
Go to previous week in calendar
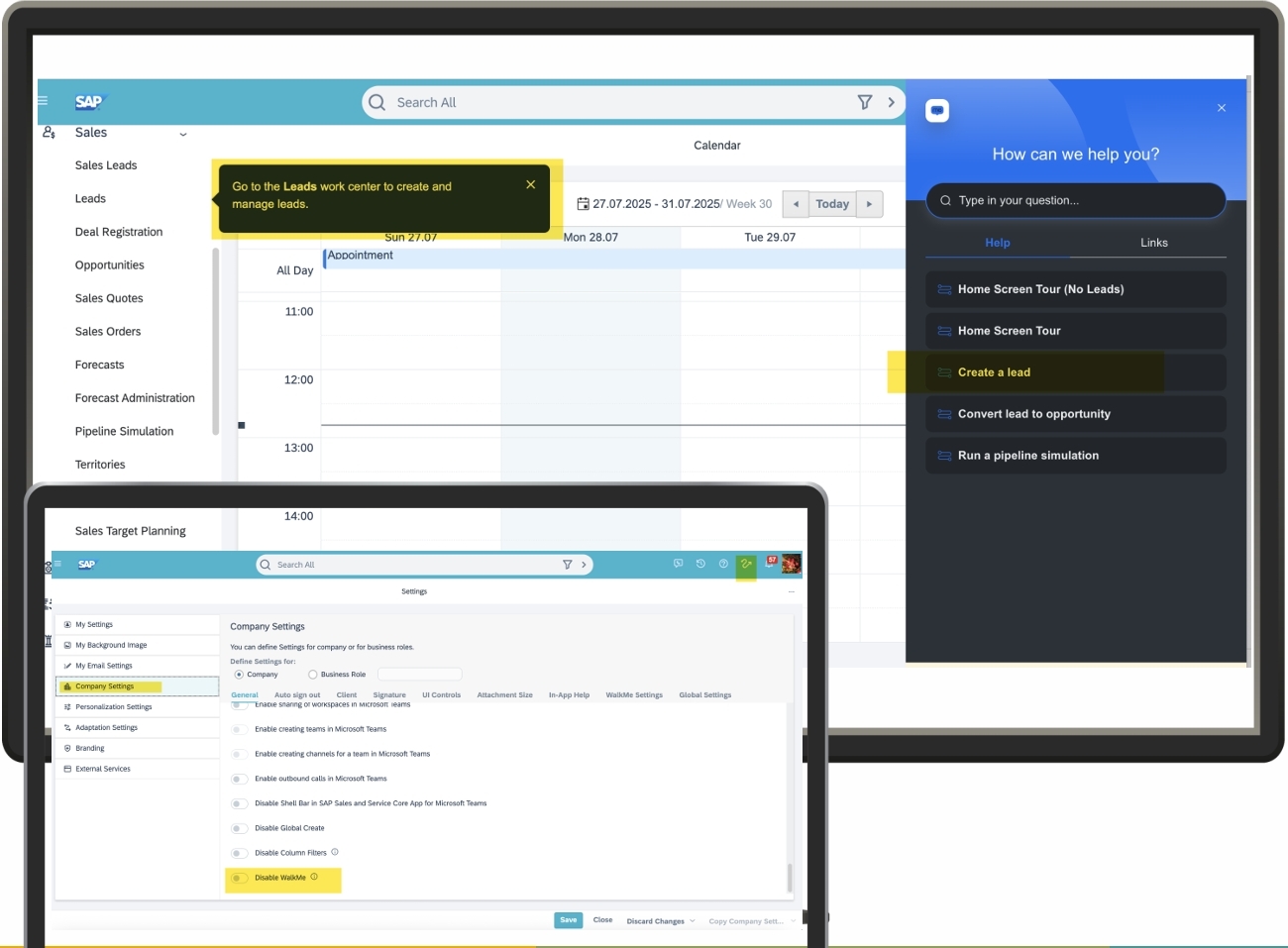click(x=796, y=204)
